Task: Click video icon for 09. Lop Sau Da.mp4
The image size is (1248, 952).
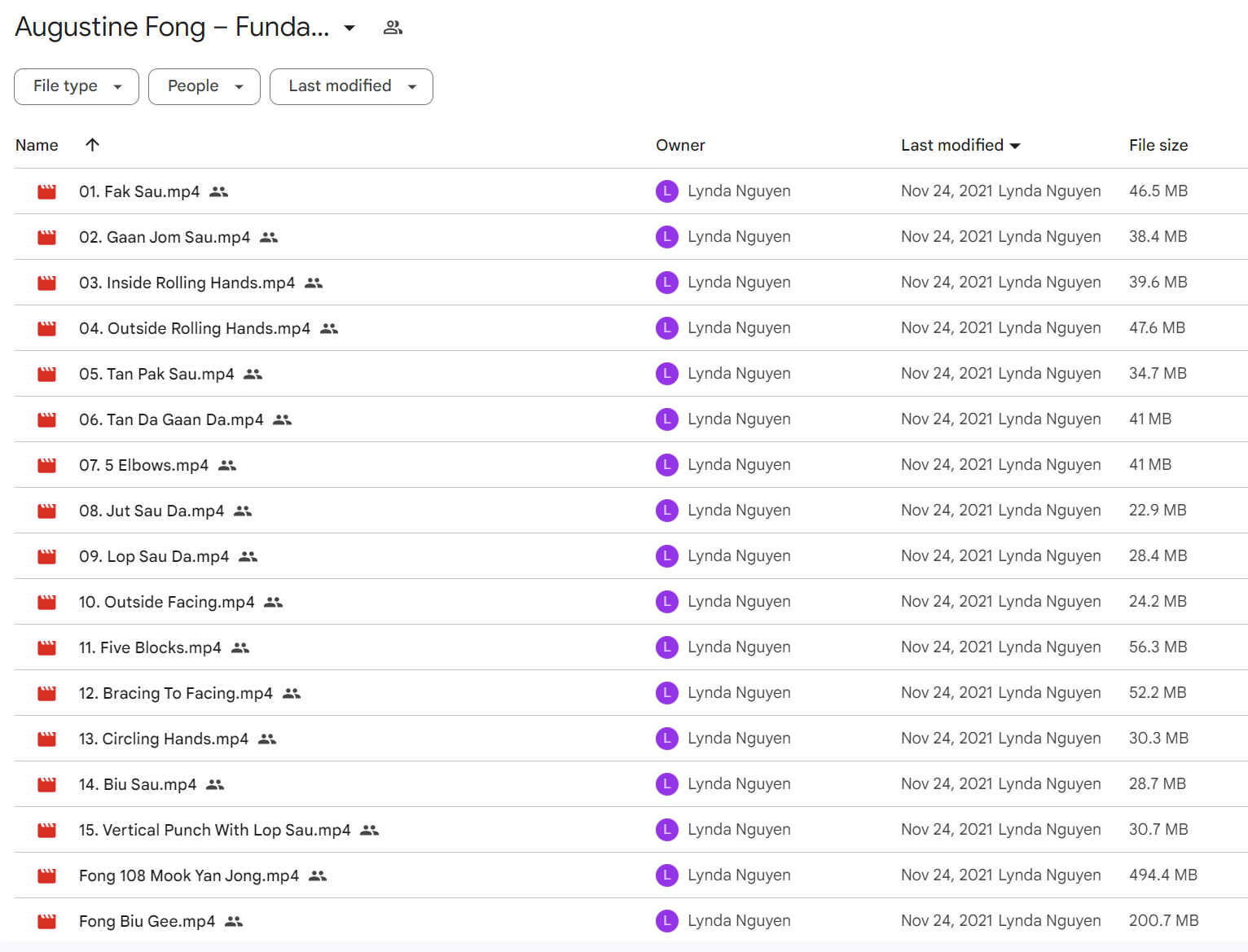Action: (x=47, y=556)
